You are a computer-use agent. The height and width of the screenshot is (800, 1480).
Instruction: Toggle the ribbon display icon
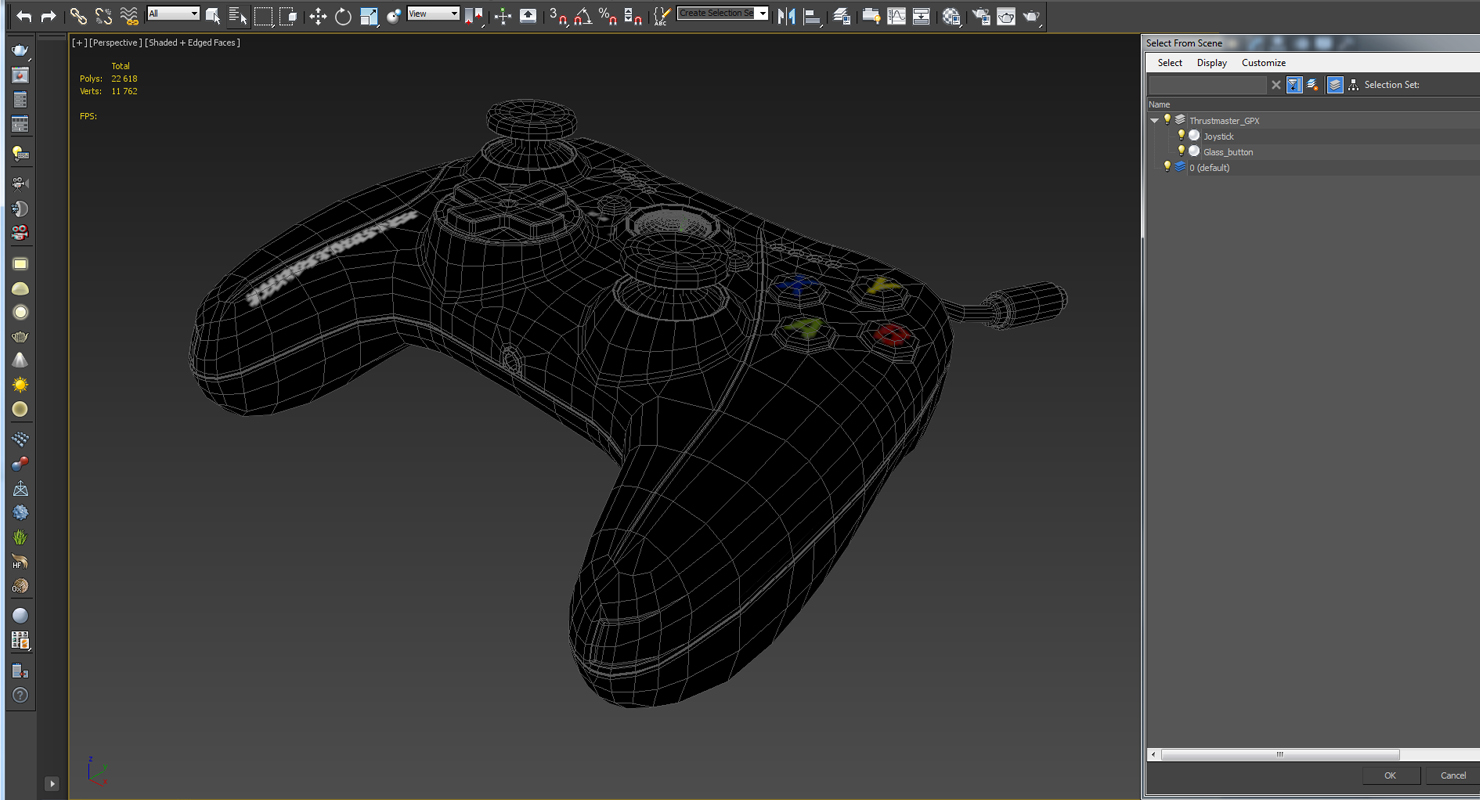(871, 16)
